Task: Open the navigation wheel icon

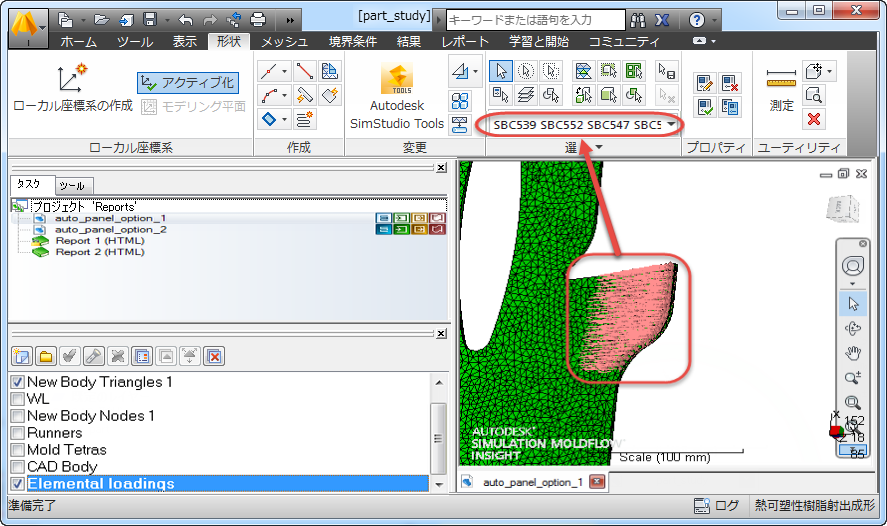Action: click(853, 265)
